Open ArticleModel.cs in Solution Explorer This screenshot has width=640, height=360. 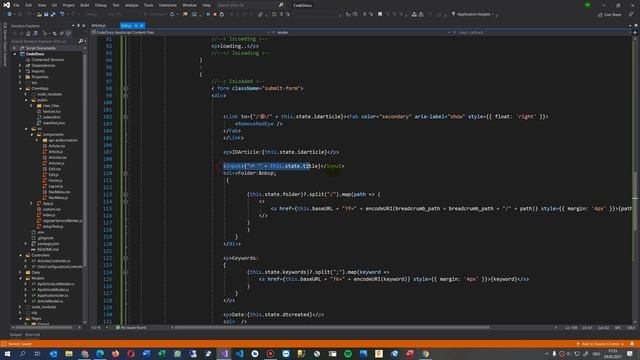point(50,301)
